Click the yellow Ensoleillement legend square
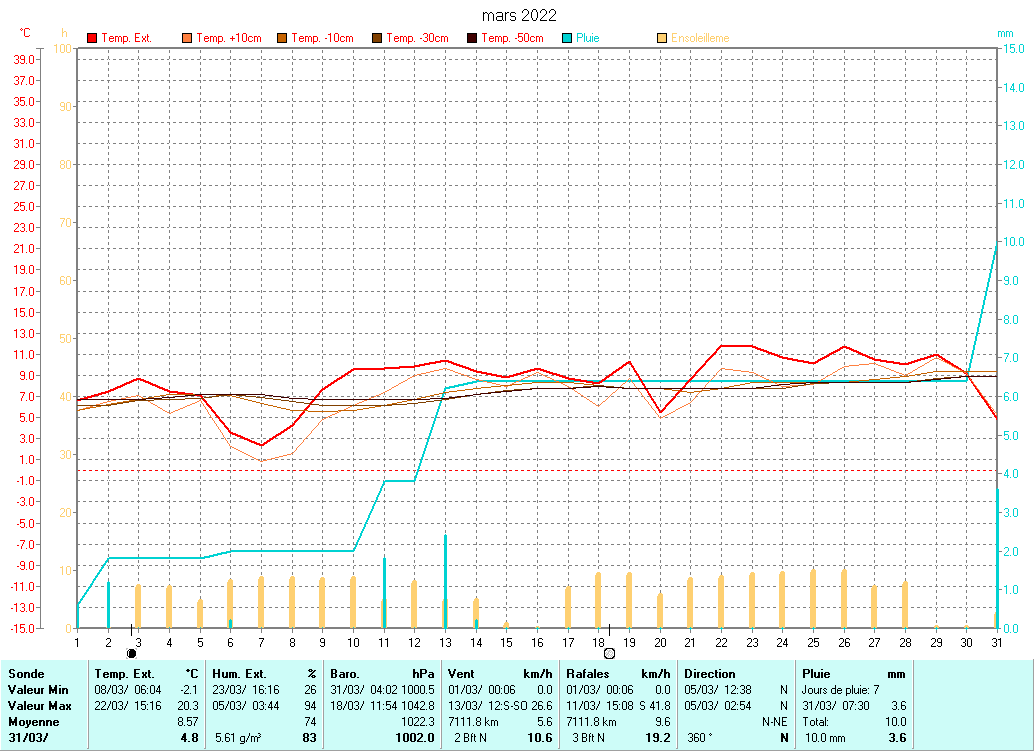 point(662,38)
